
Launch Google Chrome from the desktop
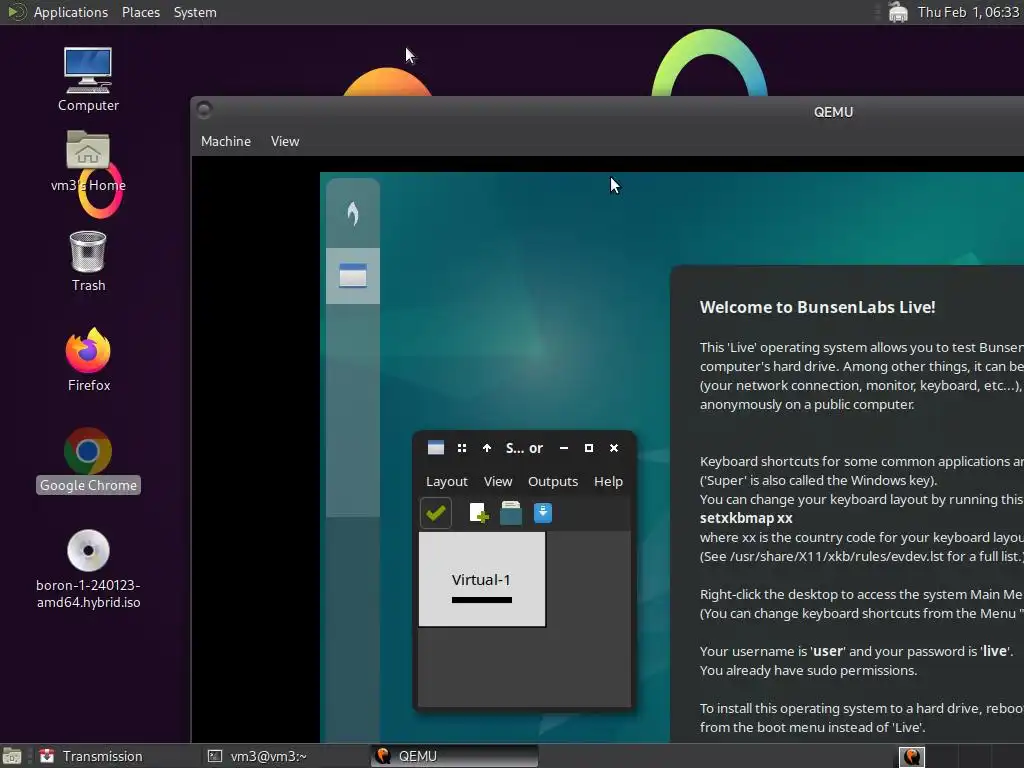(88, 460)
